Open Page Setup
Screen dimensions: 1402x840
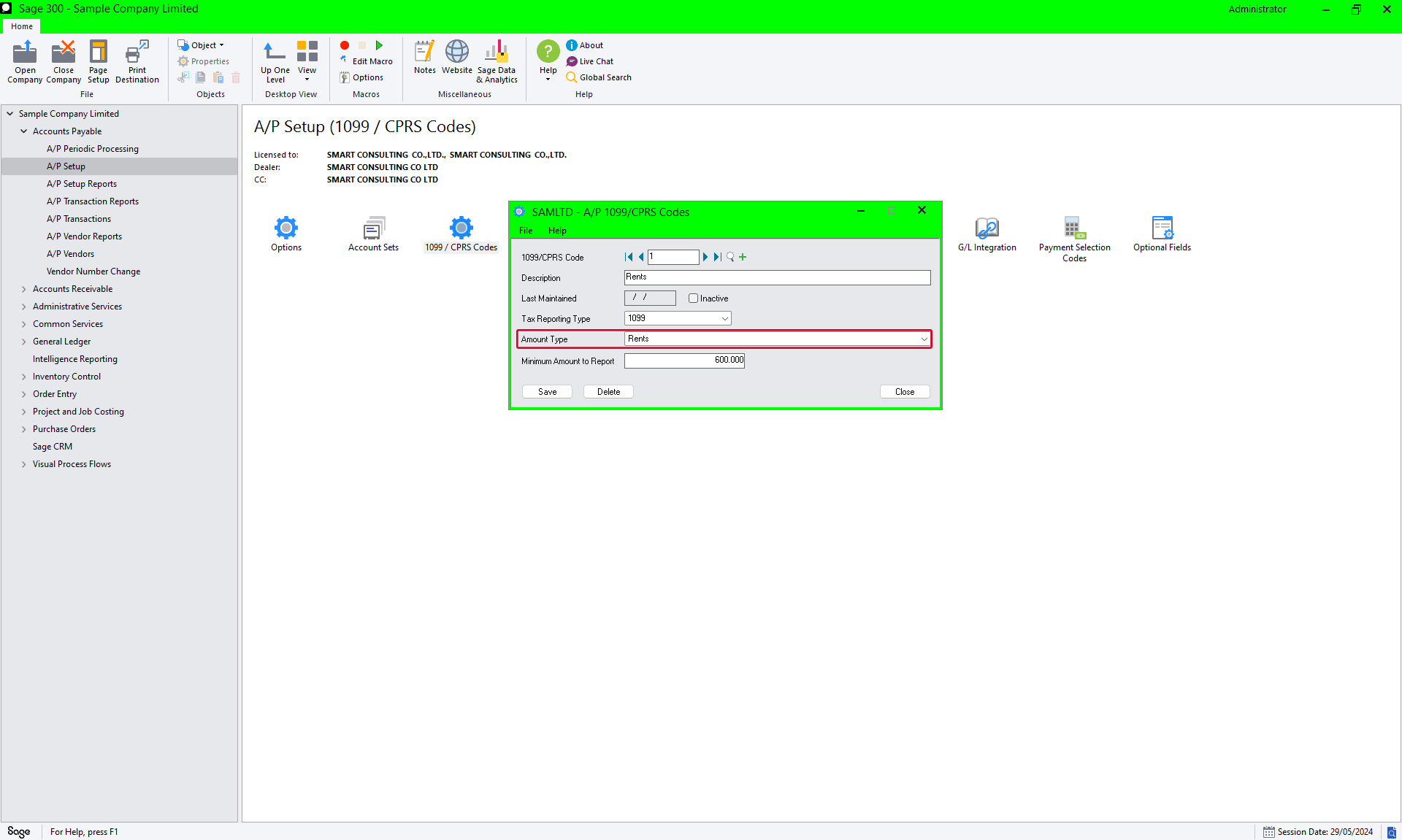[x=98, y=61]
